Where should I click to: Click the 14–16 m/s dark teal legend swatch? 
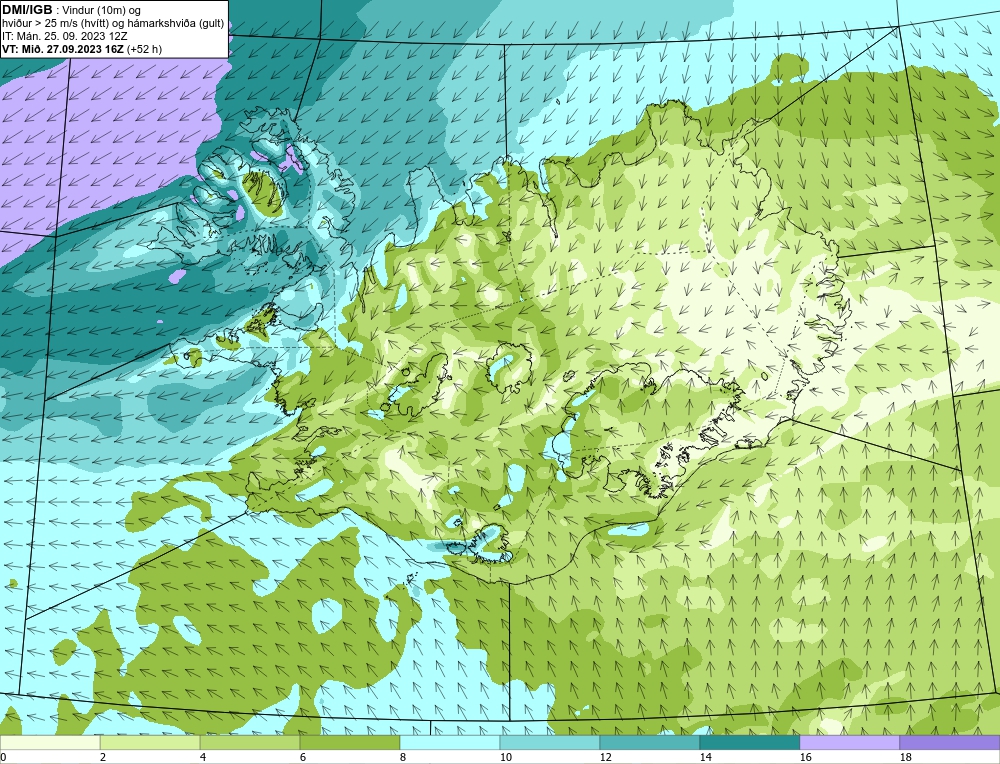(x=750, y=742)
